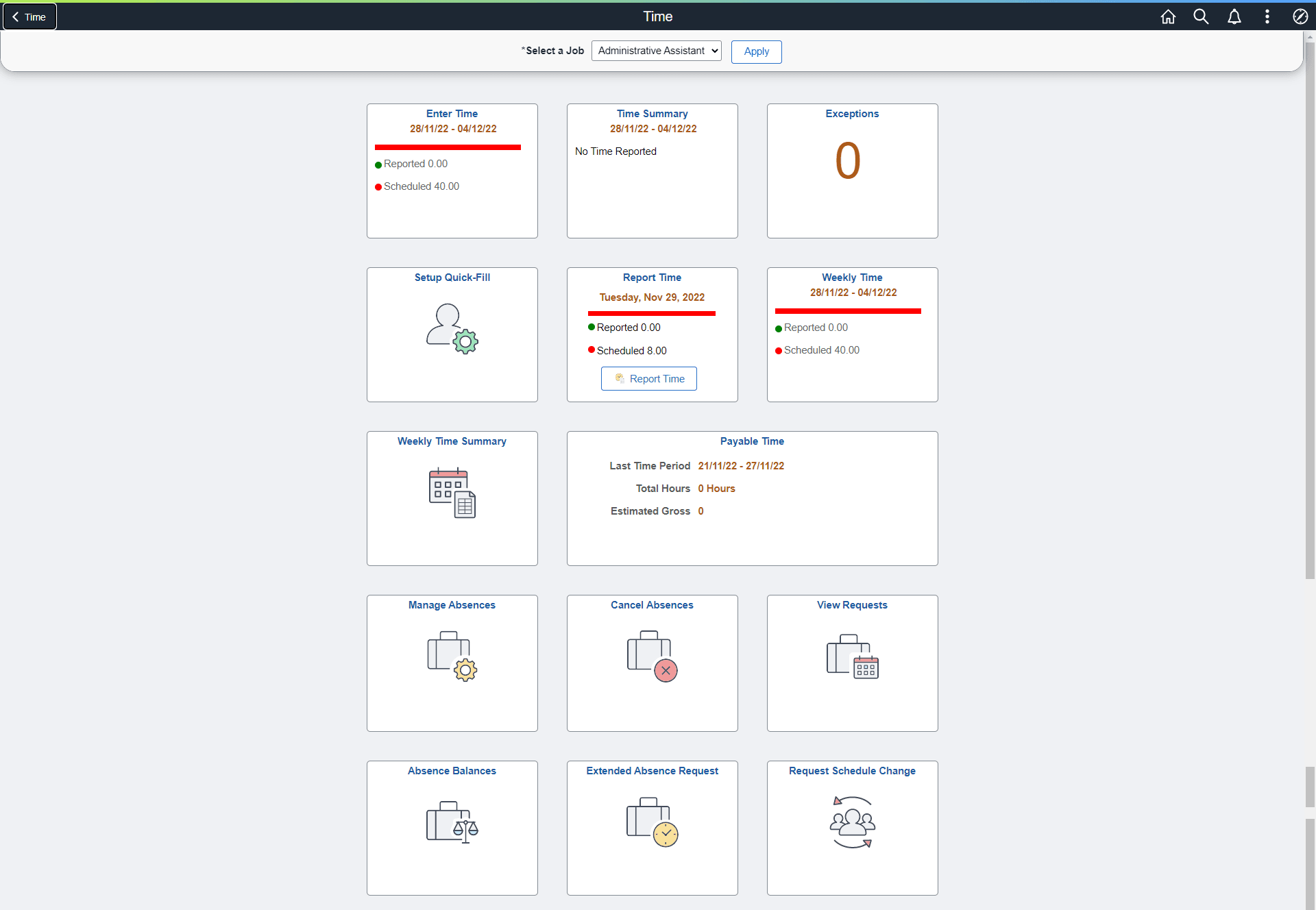Screen dimensions: 1316x910
Task: Open the Payable Time tile title
Action: [752, 441]
